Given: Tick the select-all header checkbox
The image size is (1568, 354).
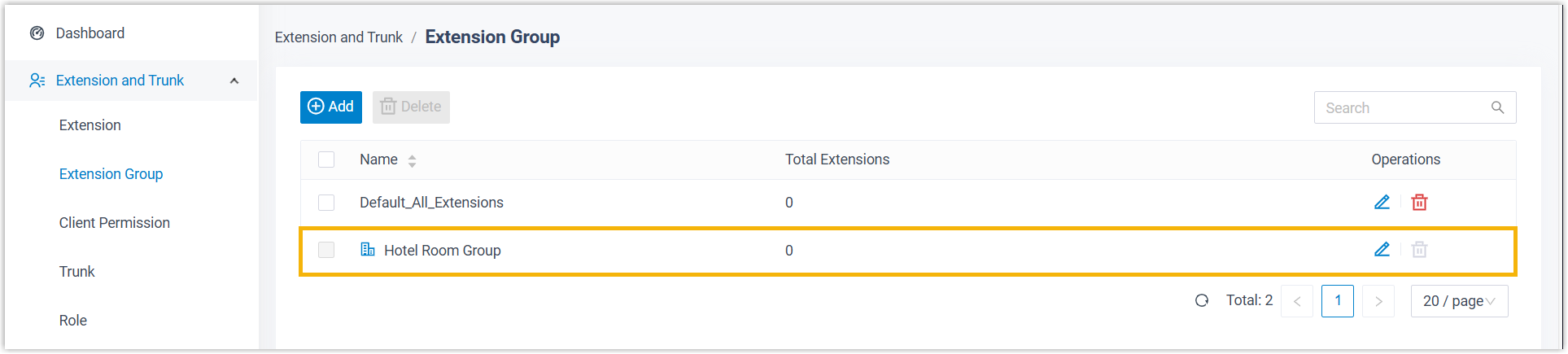Looking at the screenshot, I should [326, 160].
